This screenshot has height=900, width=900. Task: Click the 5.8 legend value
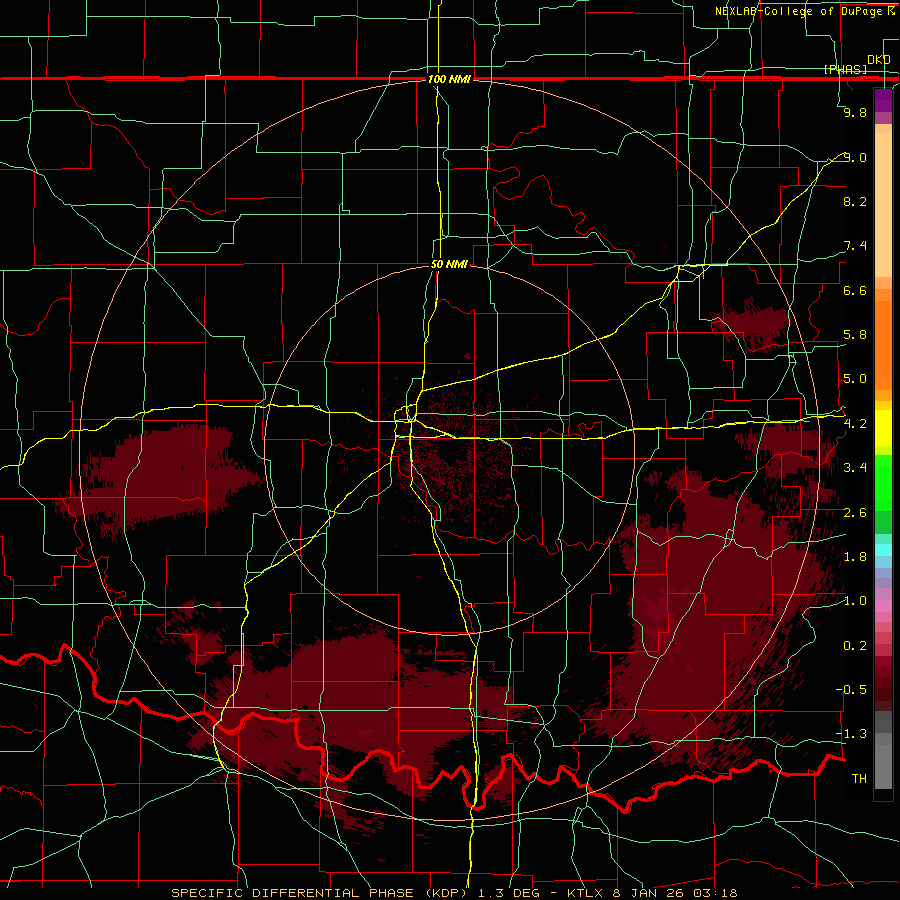855,335
